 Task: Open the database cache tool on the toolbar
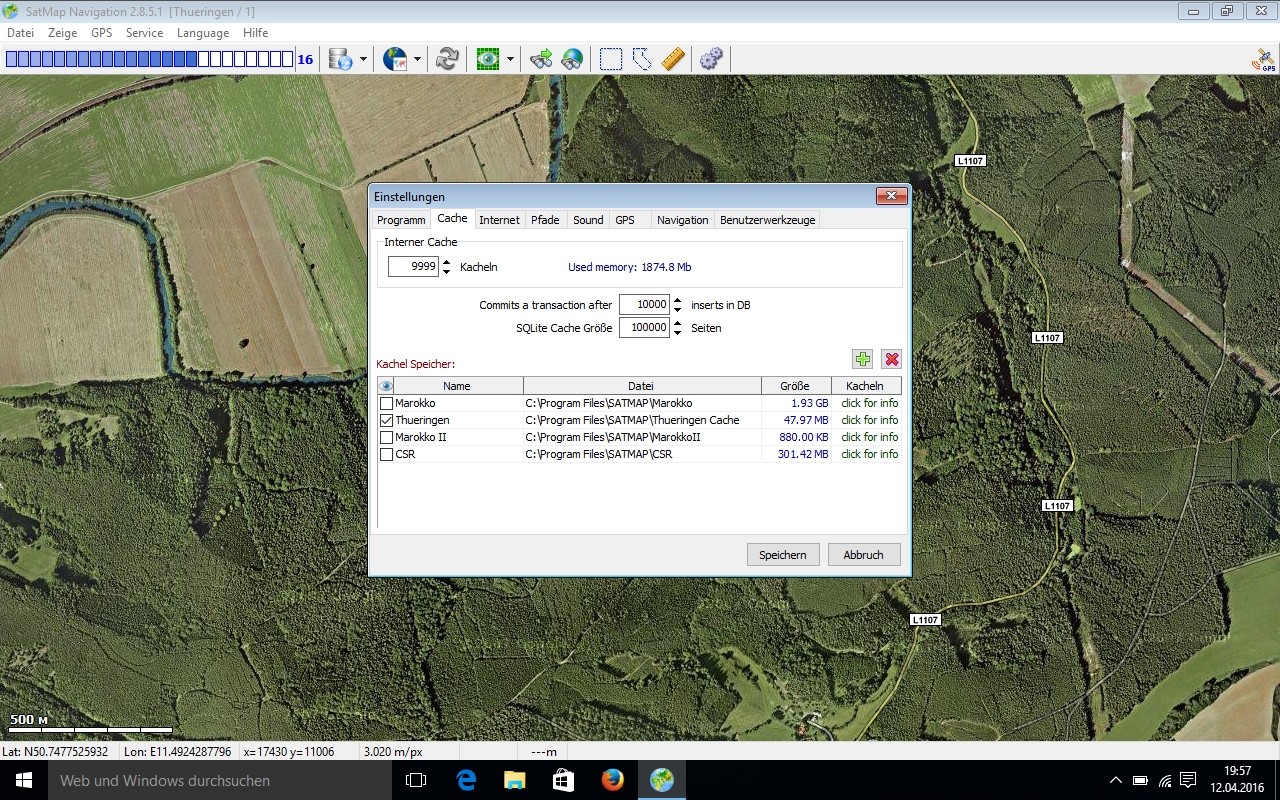tap(340, 59)
